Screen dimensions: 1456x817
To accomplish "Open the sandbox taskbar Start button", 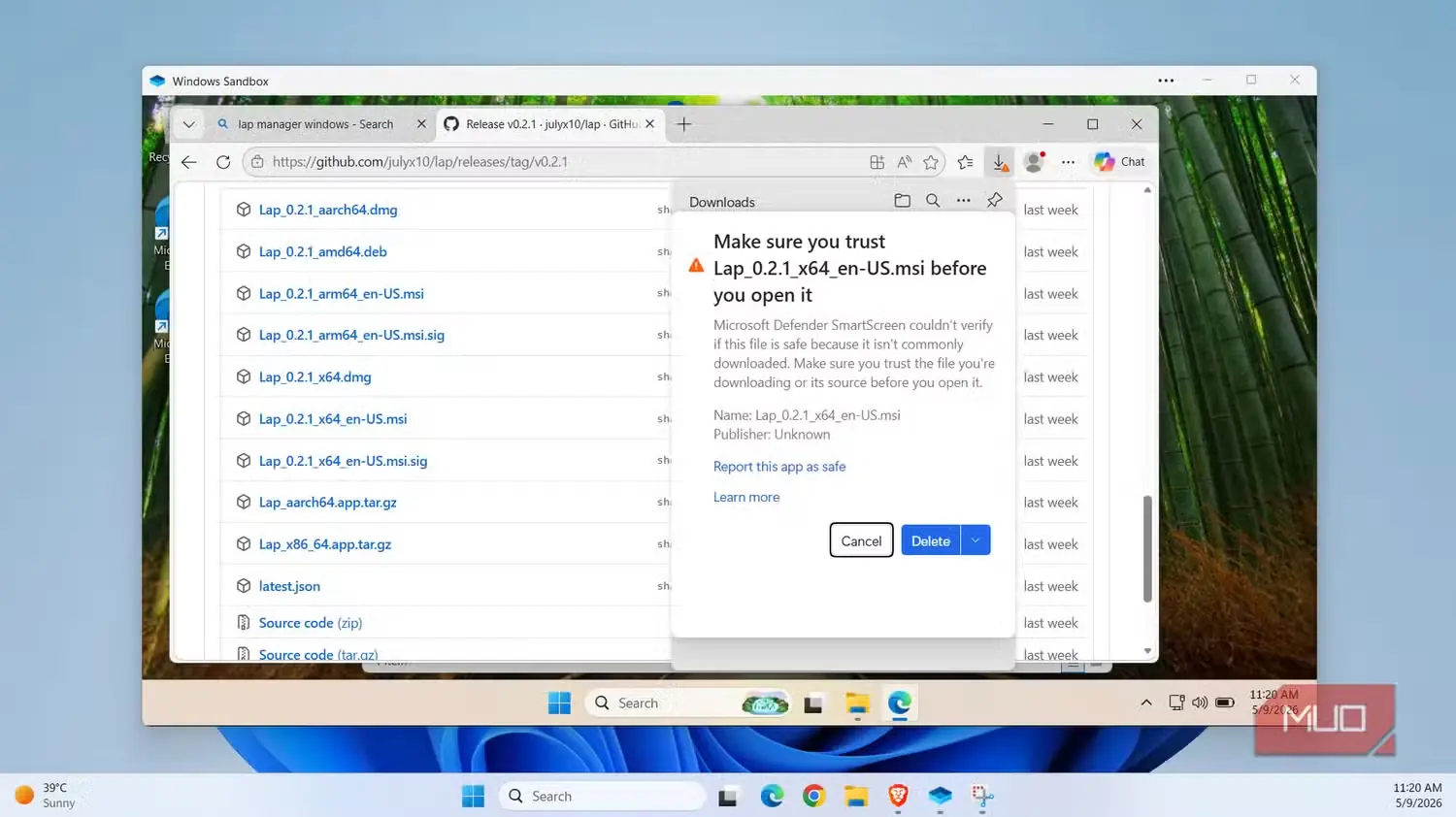I will 559,703.
